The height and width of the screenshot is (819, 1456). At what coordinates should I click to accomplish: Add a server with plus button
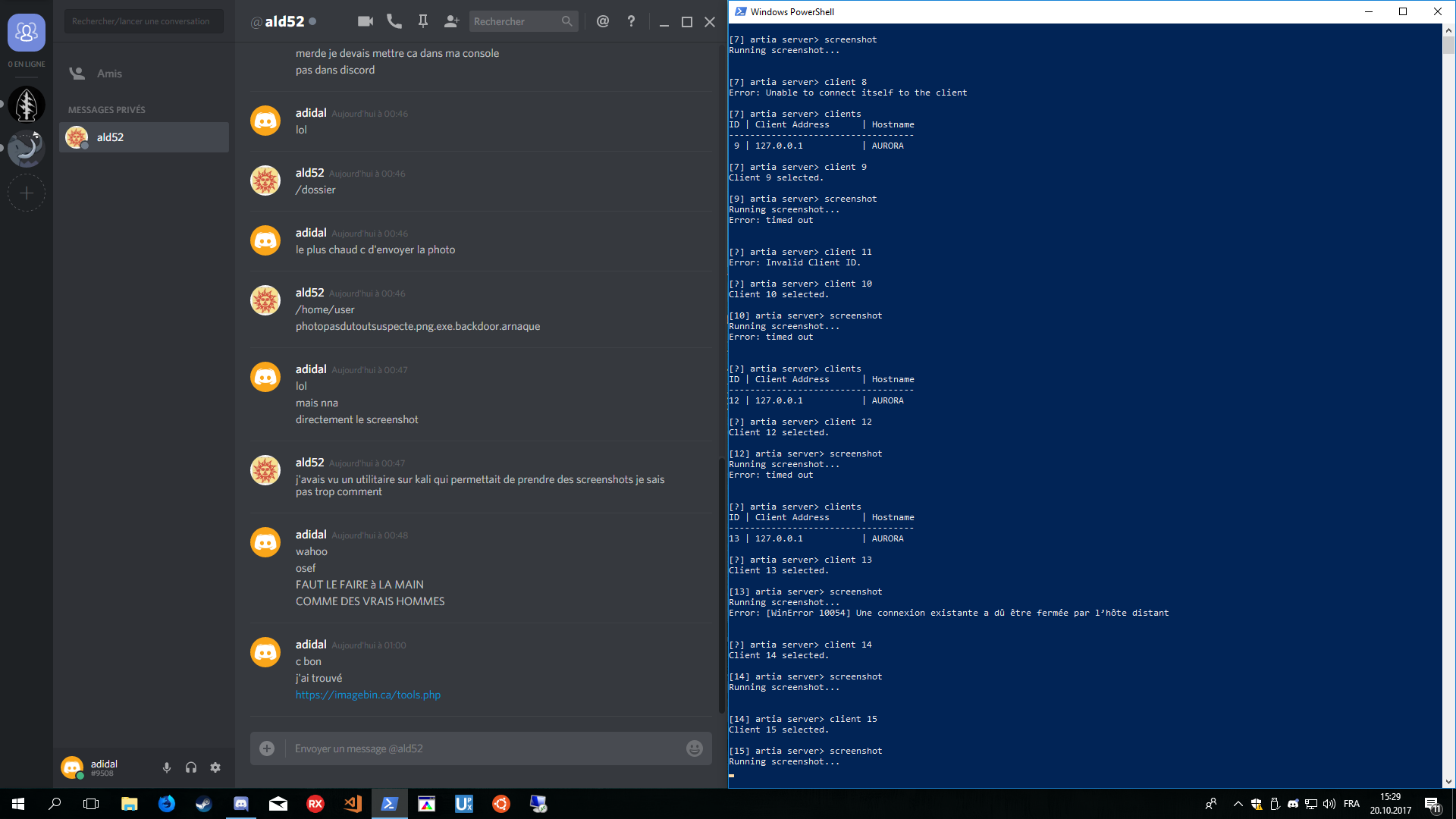pyautogui.click(x=27, y=193)
